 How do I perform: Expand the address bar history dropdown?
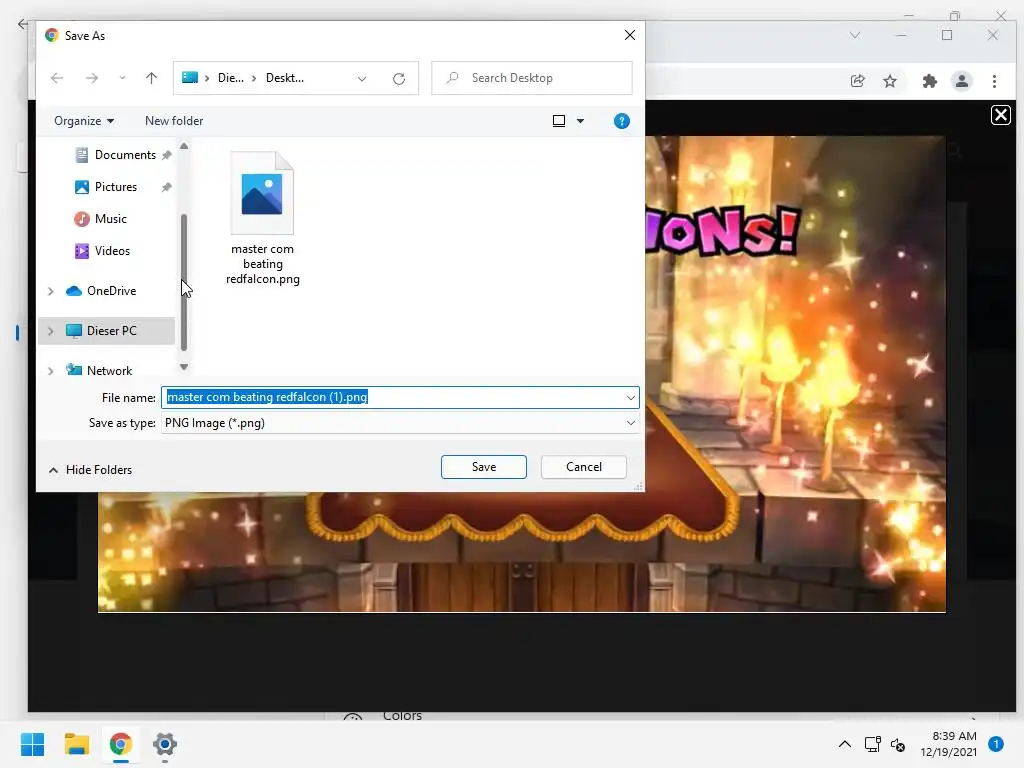[x=362, y=78]
